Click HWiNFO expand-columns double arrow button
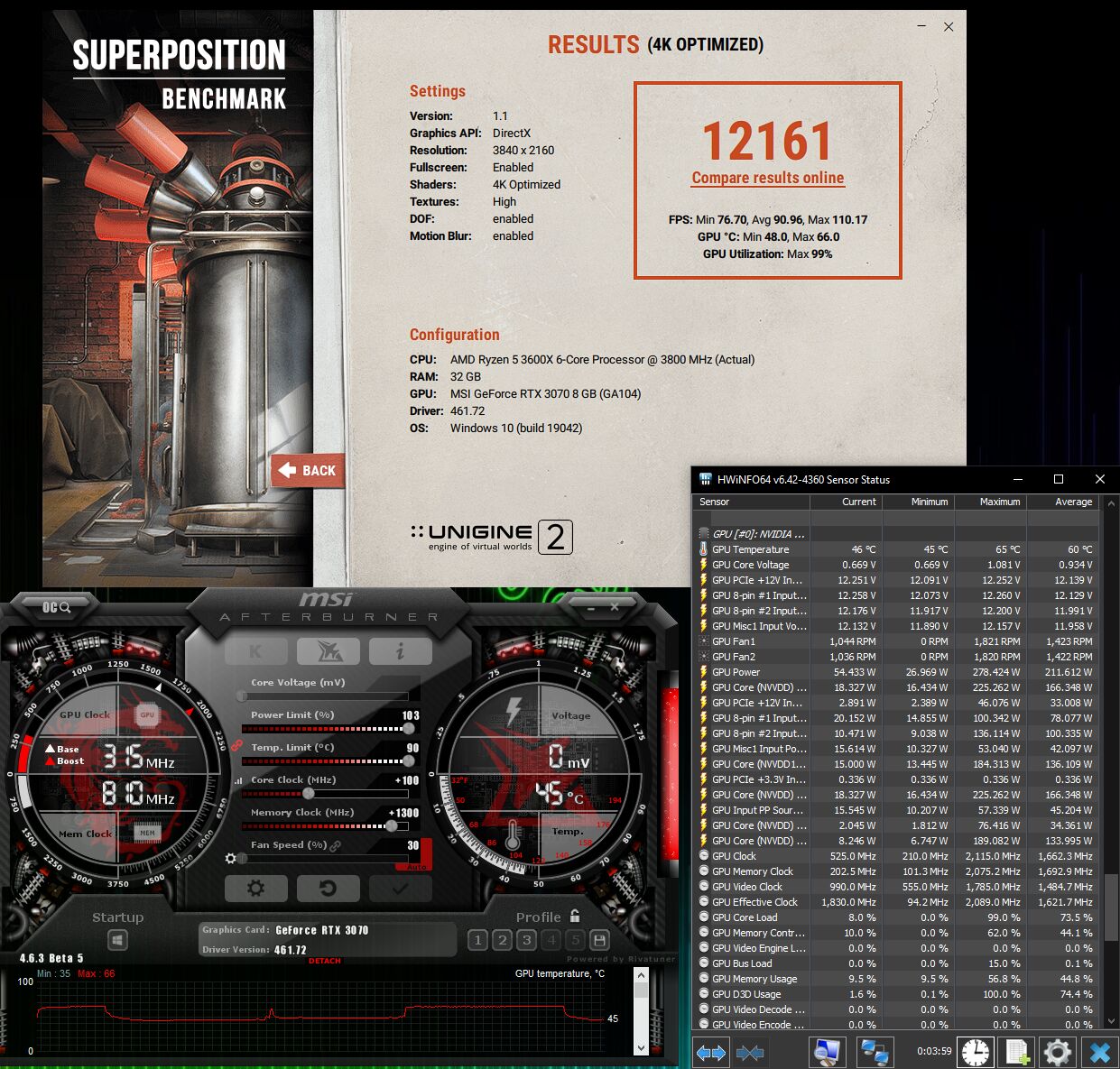Image resolution: width=1120 pixels, height=1069 pixels. 711,1052
